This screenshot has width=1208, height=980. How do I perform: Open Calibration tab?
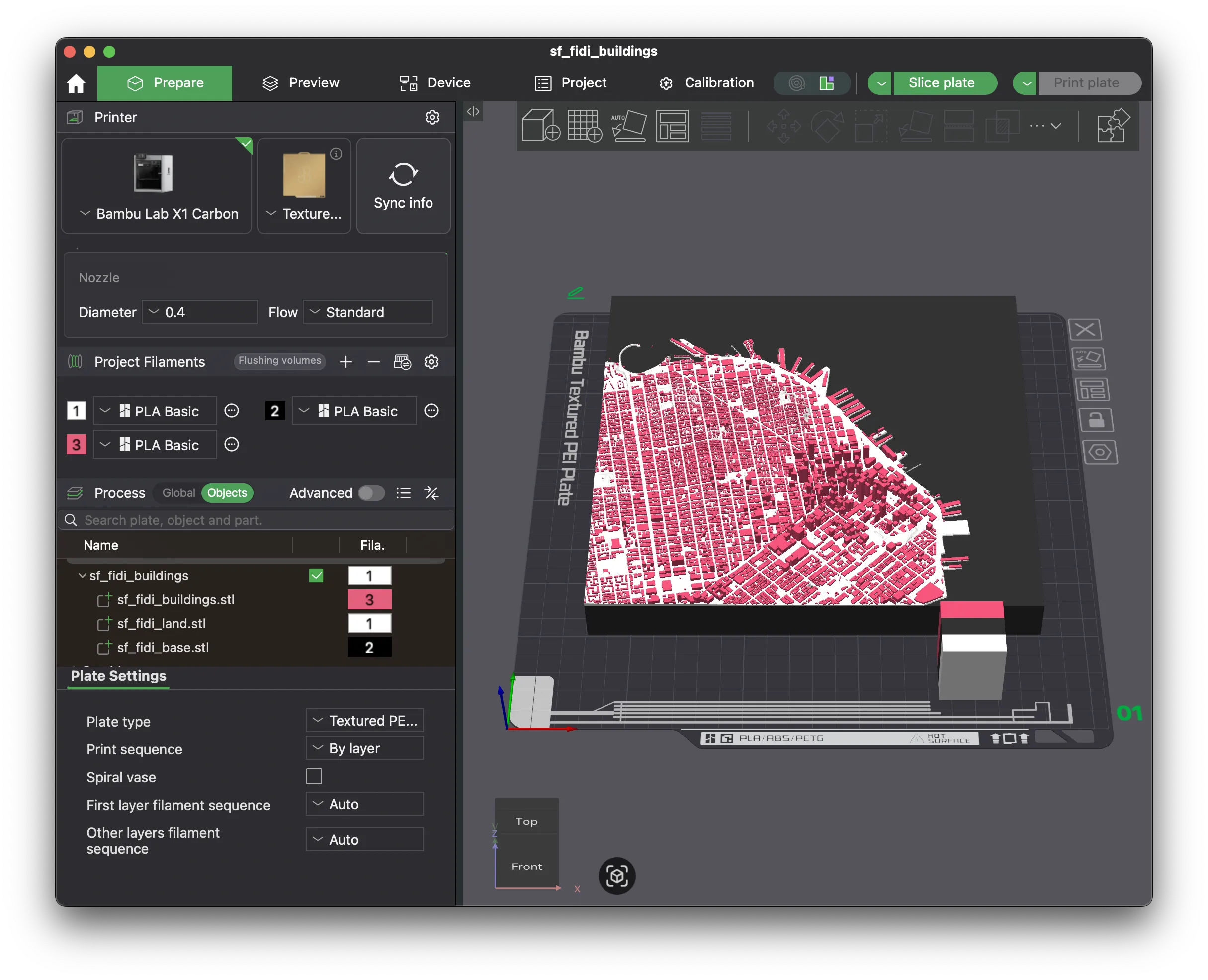point(706,83)
